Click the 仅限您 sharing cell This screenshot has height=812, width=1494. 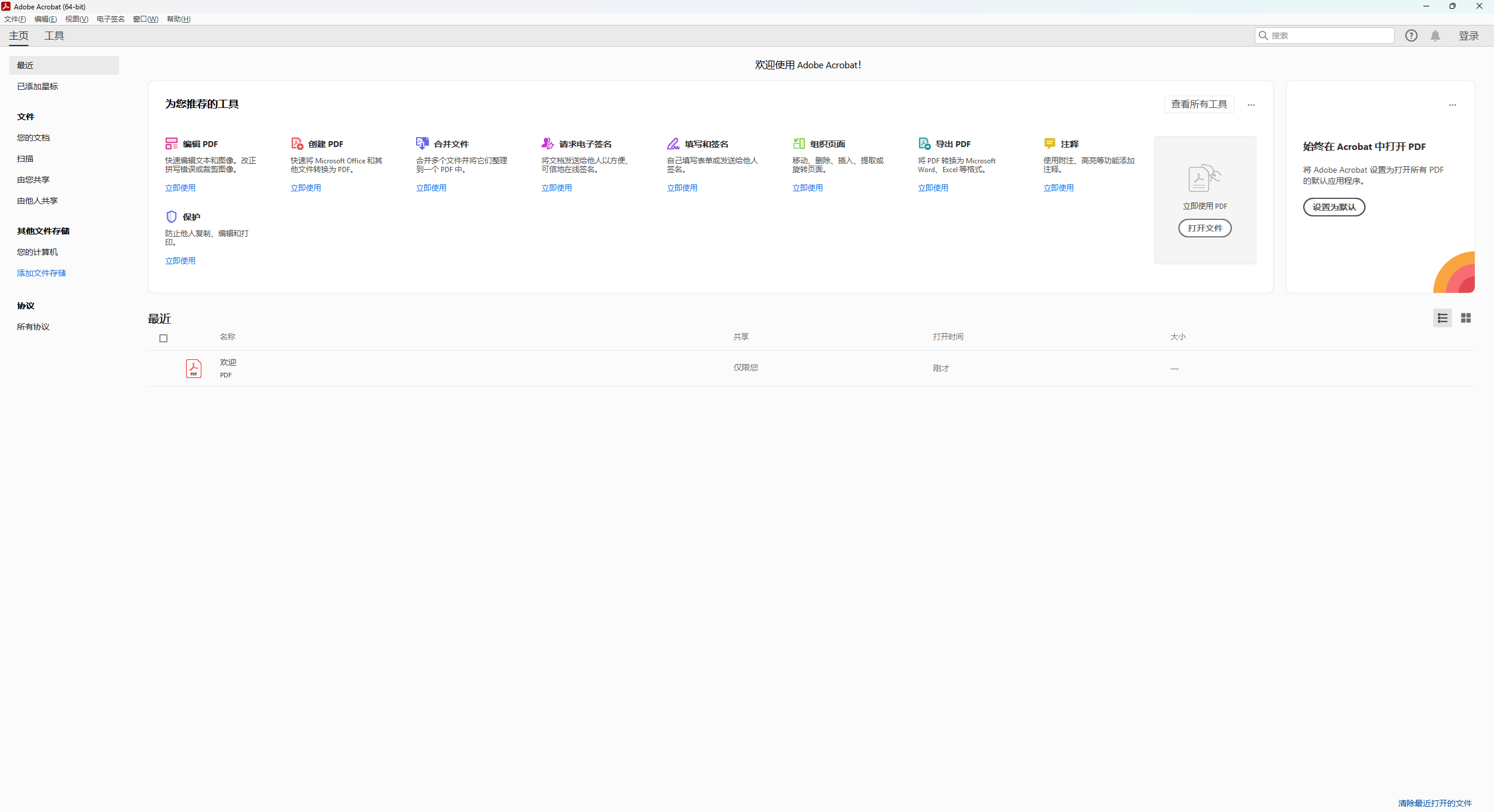(746, 367)
